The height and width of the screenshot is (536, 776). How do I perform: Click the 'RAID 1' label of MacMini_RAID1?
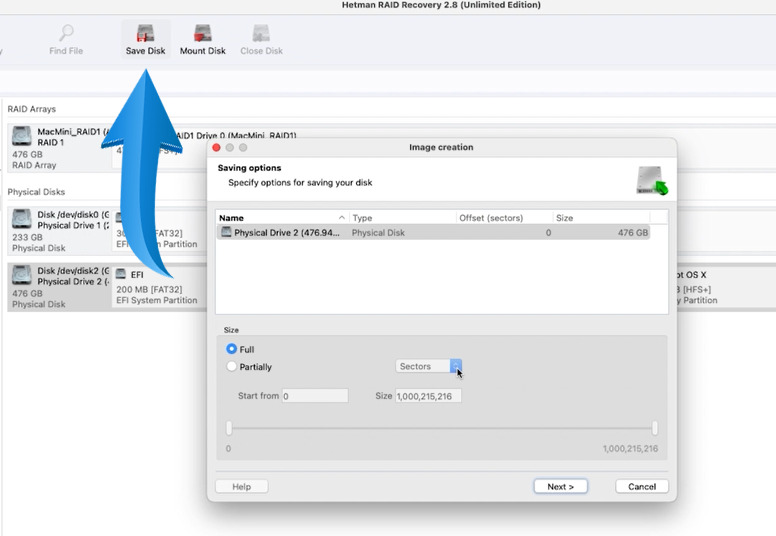50,143
